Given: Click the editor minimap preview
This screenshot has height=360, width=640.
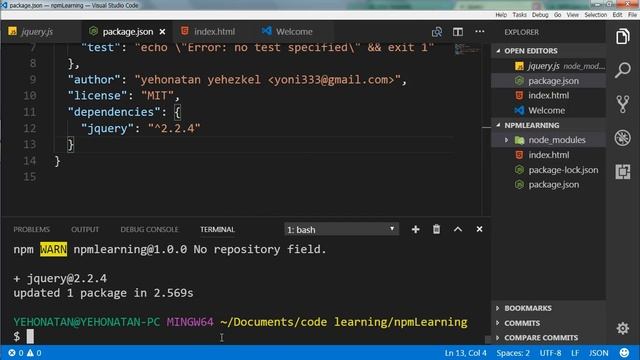Looking at the screenshot, I should pyautogui.click(x=467, y=50).
